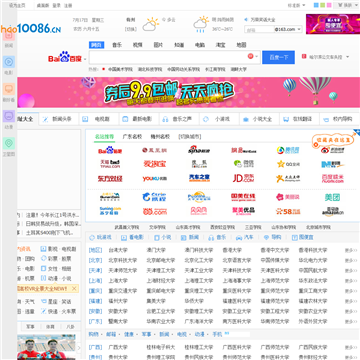Image resolution: width=360 pixels, height=360 pixels.
Task: Select the 图片 search tab
Action: click(x=158, y=45)
